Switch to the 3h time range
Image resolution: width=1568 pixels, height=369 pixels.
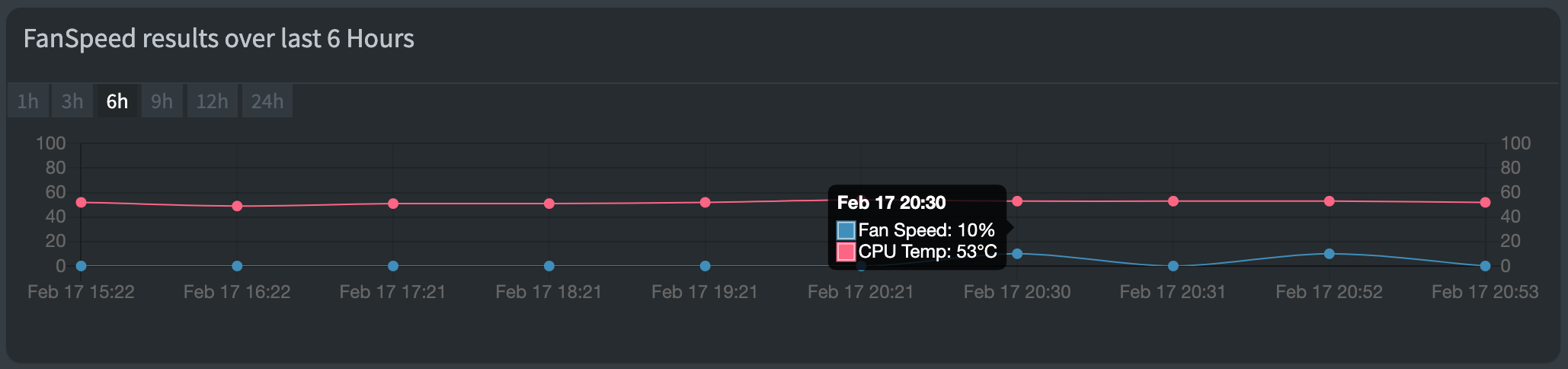72,101
